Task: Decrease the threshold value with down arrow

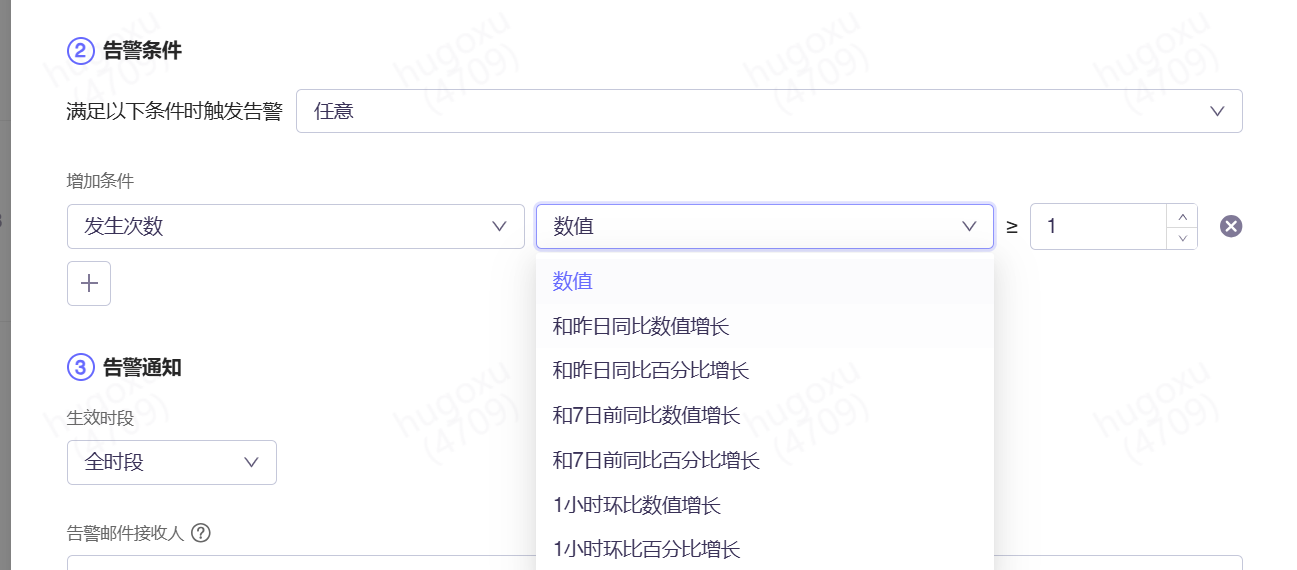Action: (x=1182, y=238)
